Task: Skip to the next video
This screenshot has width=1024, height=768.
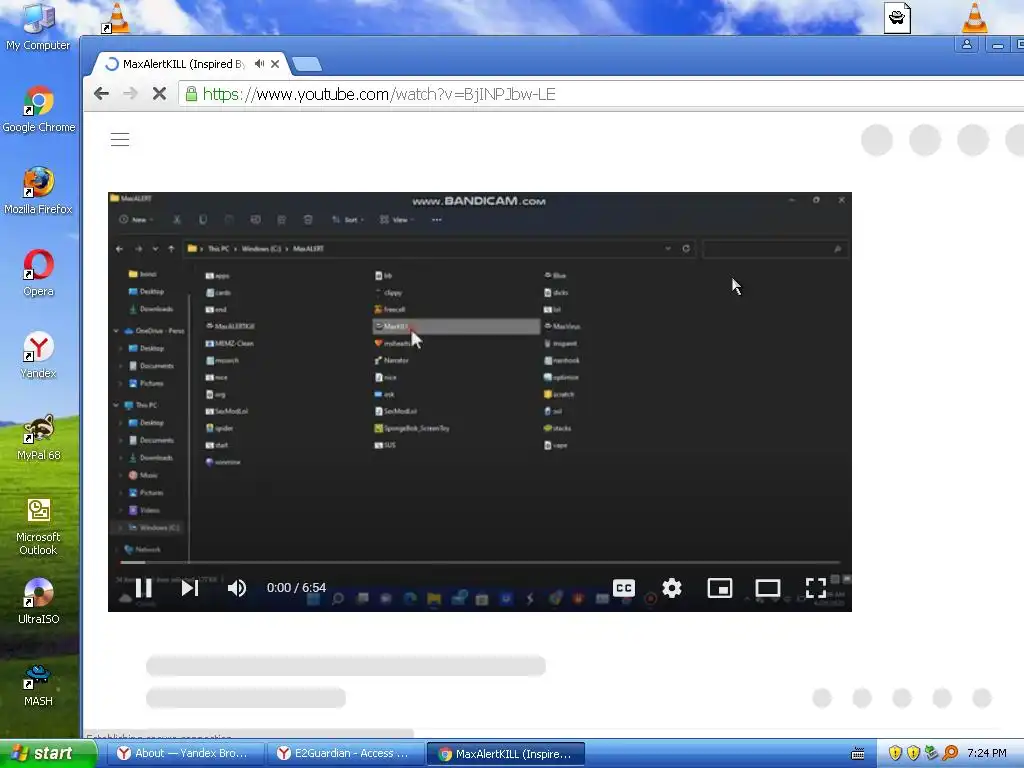Action: coord(189,588)
